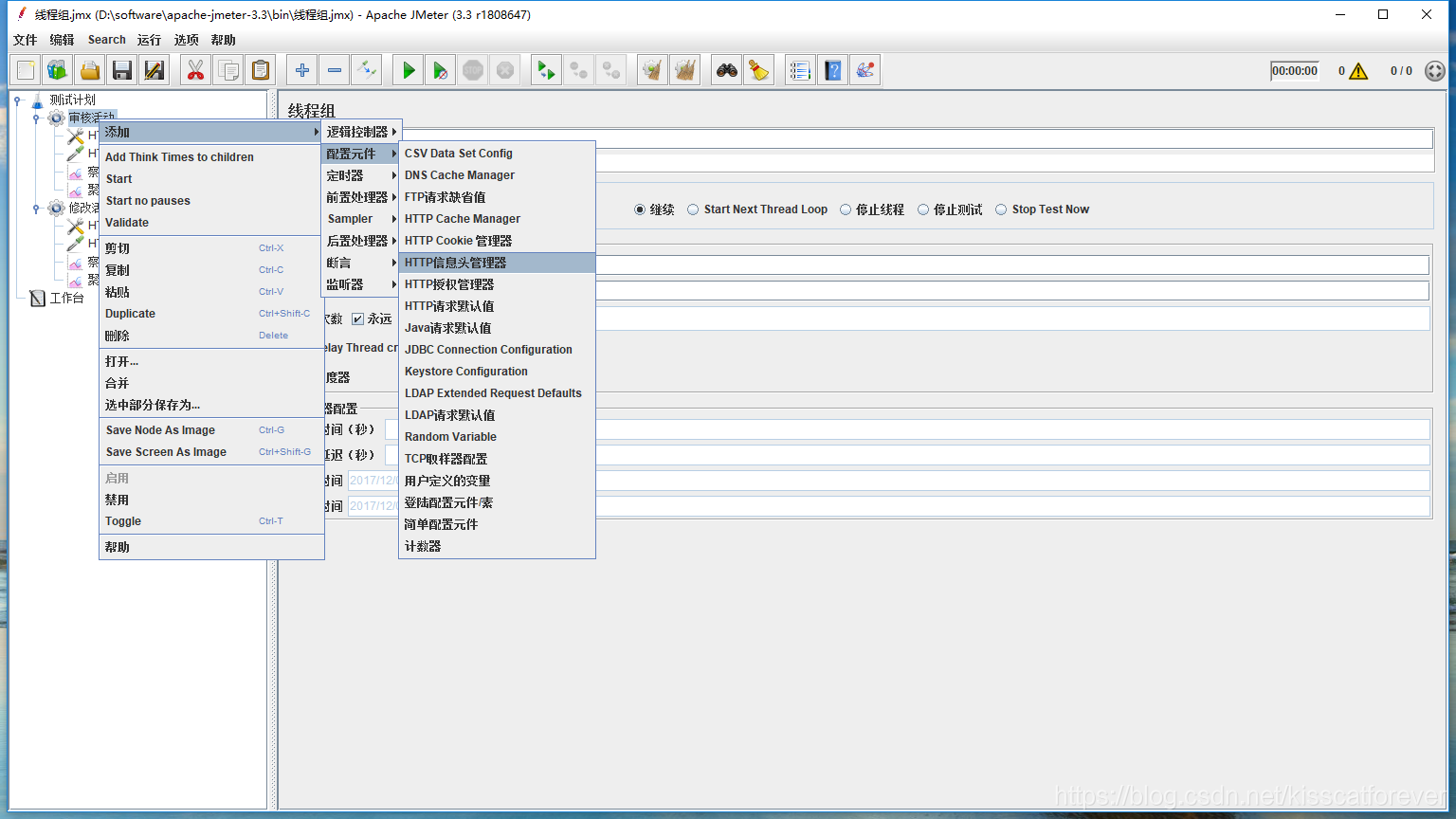1456x819 pixels.
Task: Click Duplicate in context menu
Action: tap(211, 314)
